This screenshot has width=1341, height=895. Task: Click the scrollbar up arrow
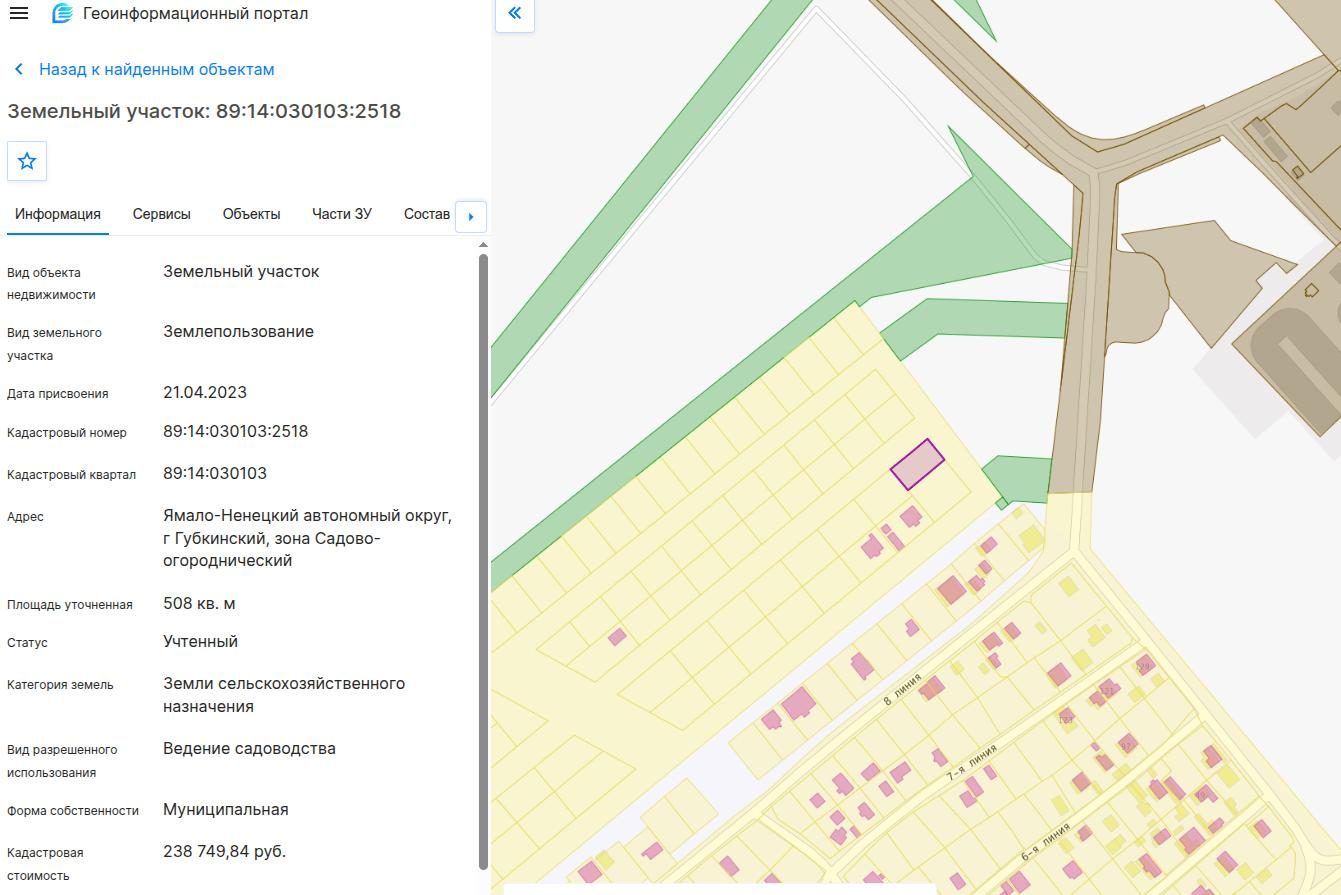[484, 245]
